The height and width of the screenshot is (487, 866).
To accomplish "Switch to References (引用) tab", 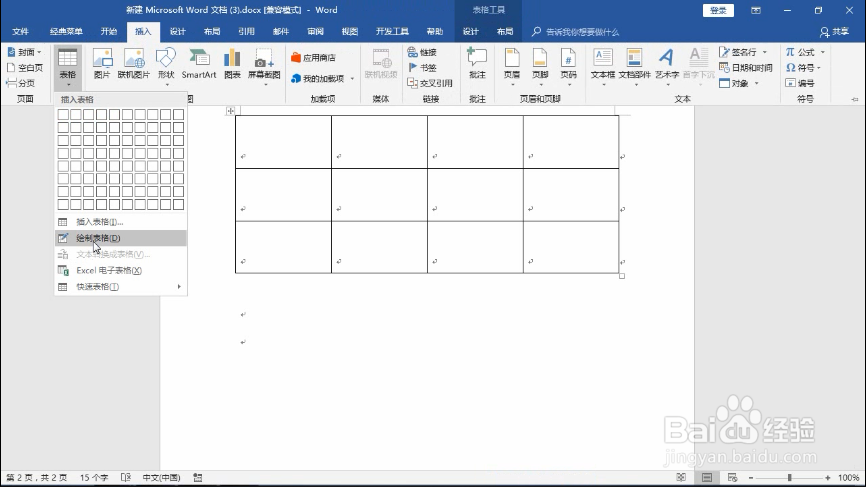I will coord(246,31).
